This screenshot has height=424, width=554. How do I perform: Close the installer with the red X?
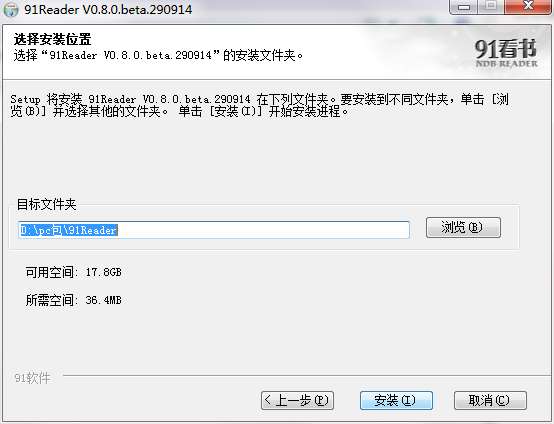point(528,7)
